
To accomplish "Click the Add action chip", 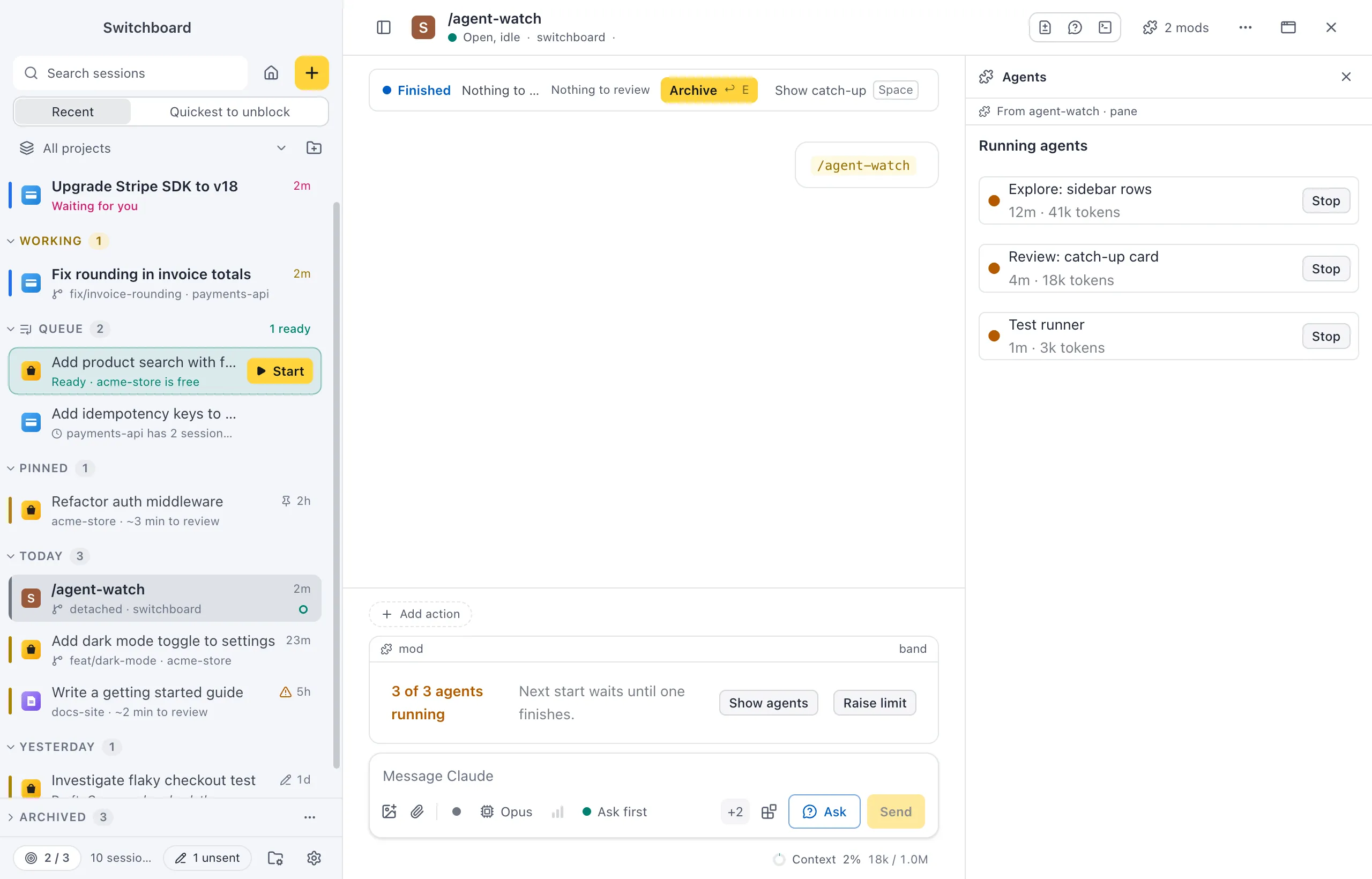I will (x=421, y=614).
